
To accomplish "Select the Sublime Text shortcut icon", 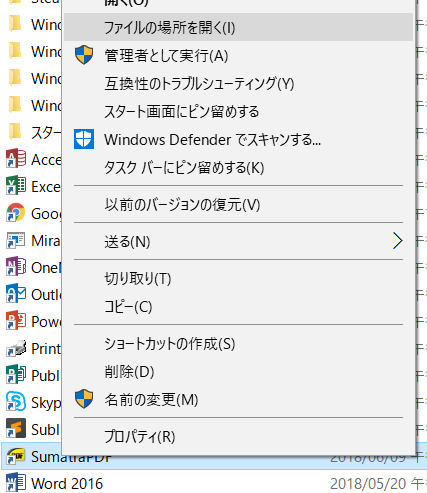I will (16, 429).
